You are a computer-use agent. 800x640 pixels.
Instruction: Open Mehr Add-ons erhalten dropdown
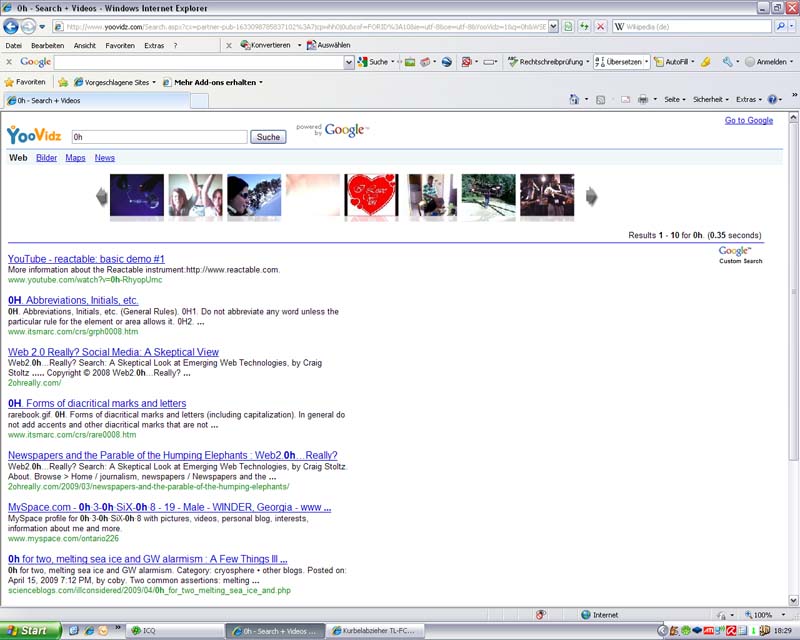click(x=213, y=82)
